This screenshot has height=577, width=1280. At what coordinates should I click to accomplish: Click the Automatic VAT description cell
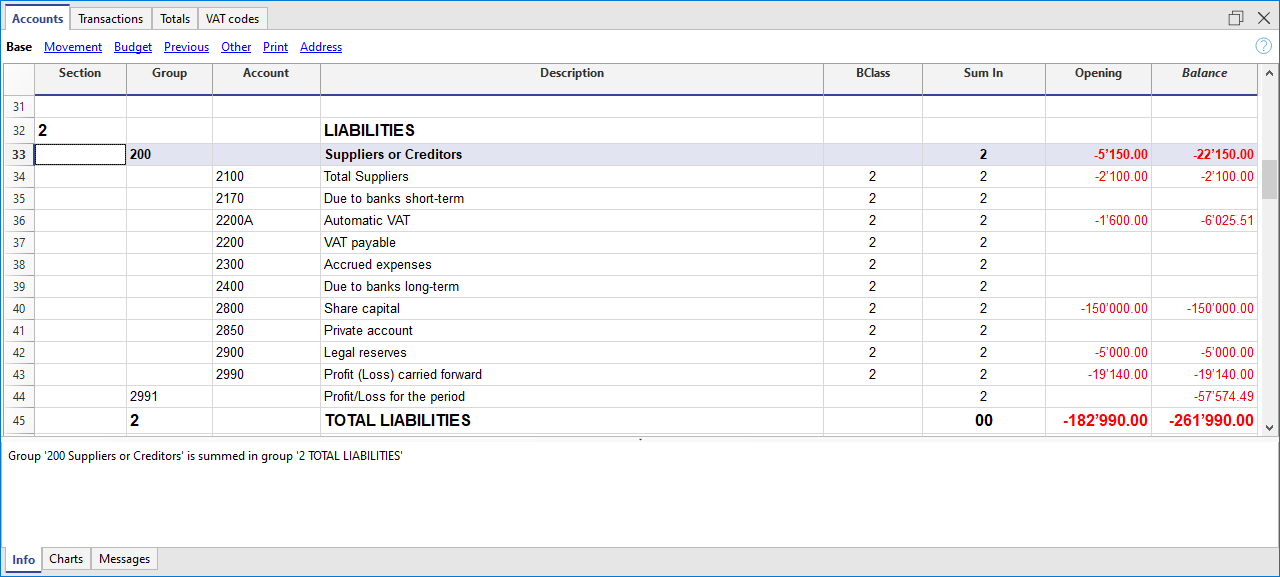pos(570,221)
